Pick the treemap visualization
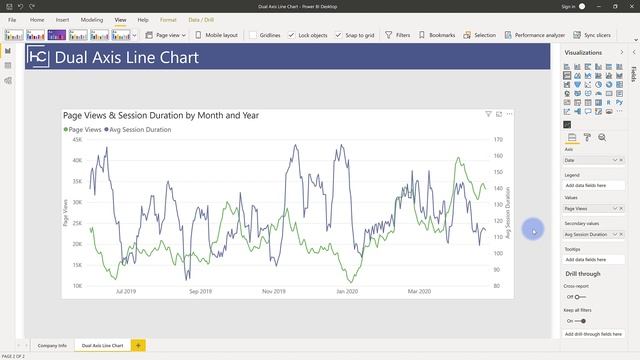 [620, 84]
